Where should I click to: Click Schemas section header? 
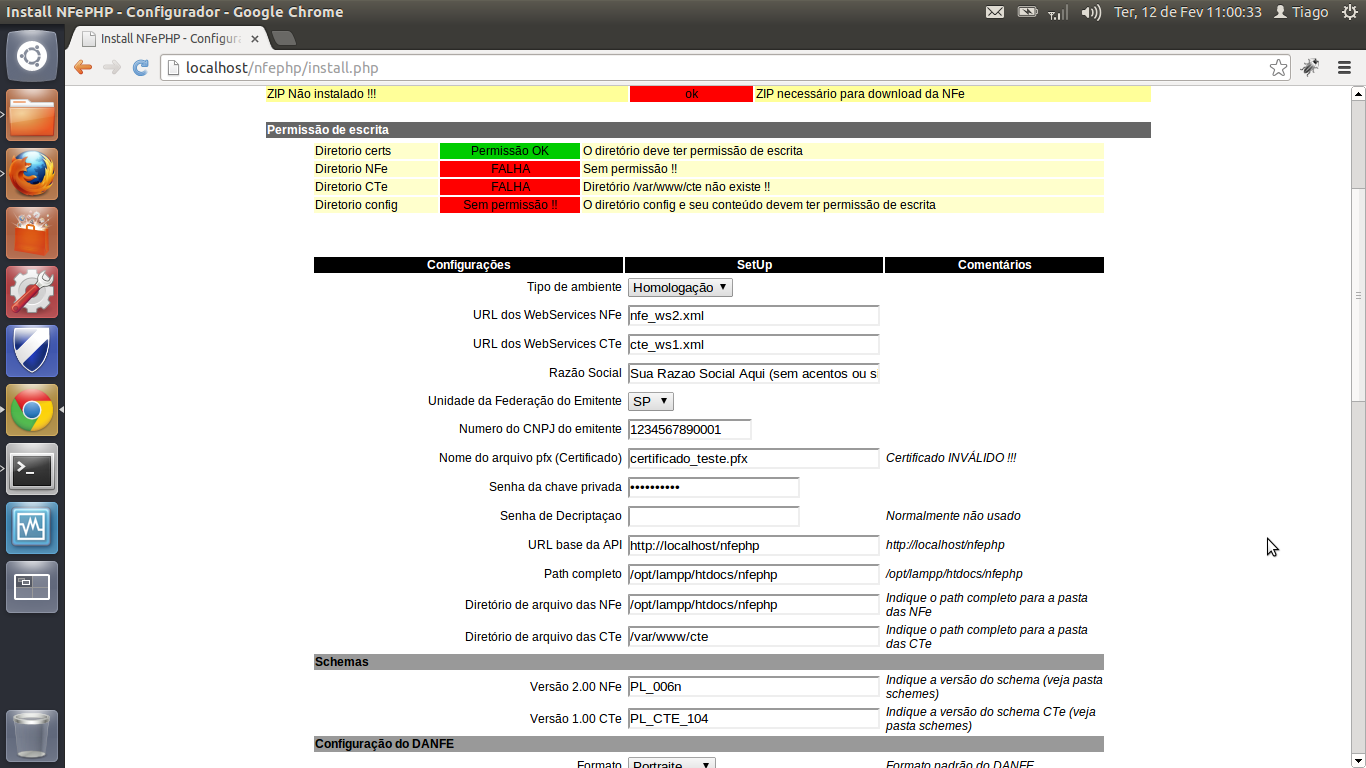point(709,662)
